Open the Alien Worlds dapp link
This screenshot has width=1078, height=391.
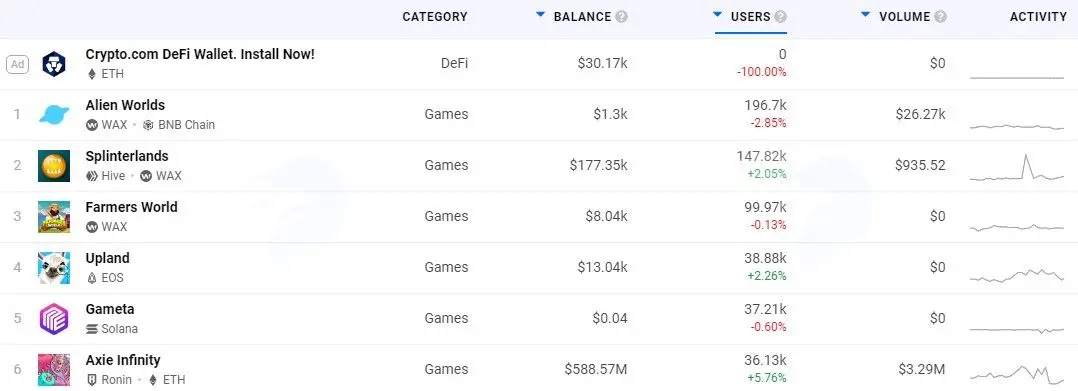125,105
